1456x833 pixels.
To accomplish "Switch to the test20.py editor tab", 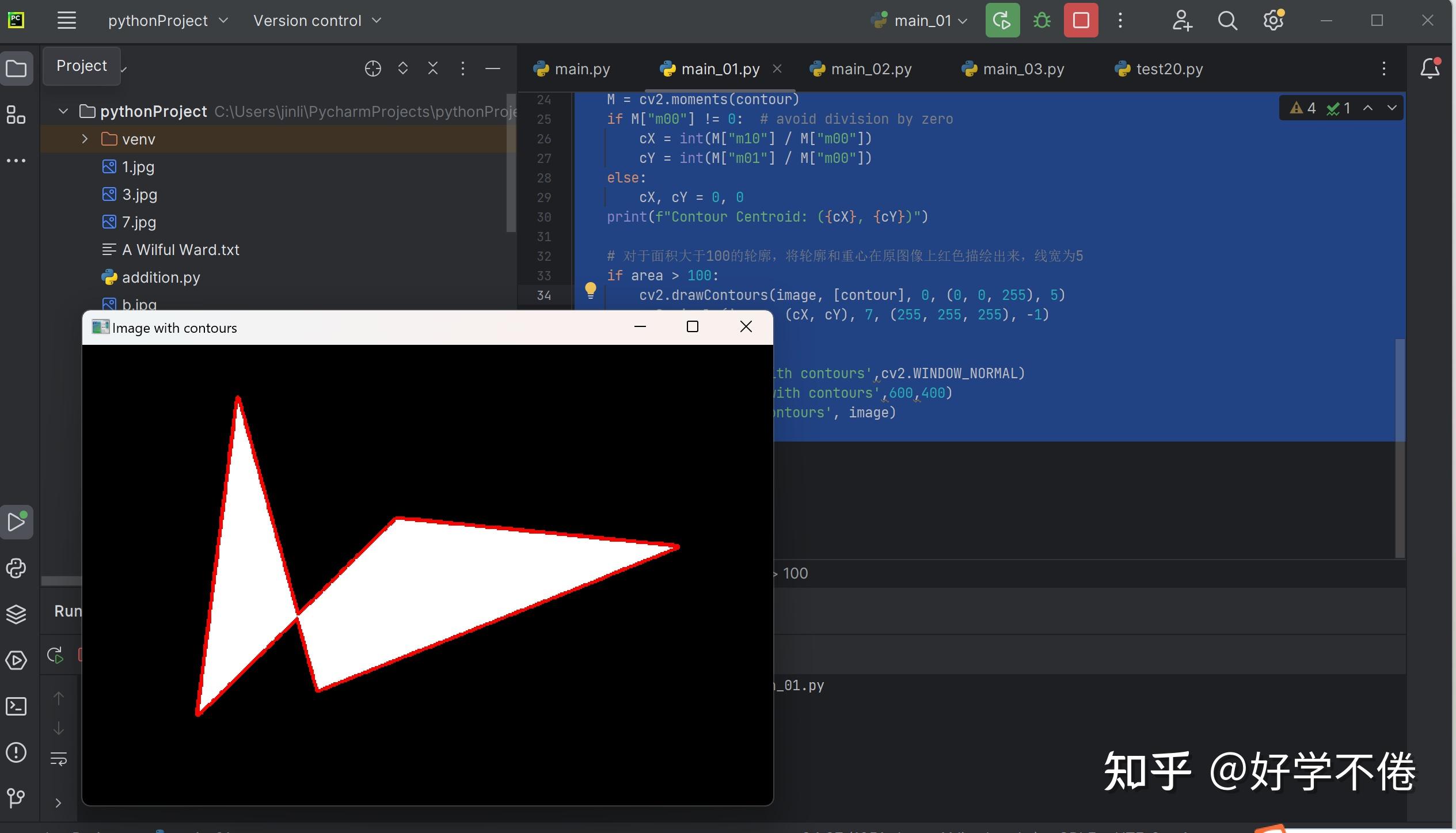I will click(x=1159, y=69).
